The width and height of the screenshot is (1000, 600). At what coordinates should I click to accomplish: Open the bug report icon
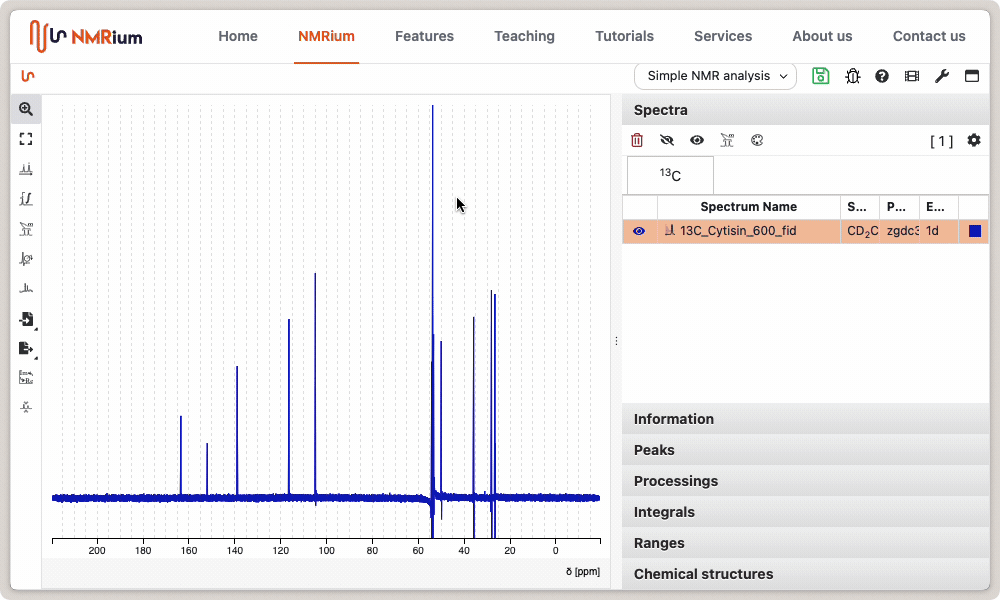click(x=852, y=76)
